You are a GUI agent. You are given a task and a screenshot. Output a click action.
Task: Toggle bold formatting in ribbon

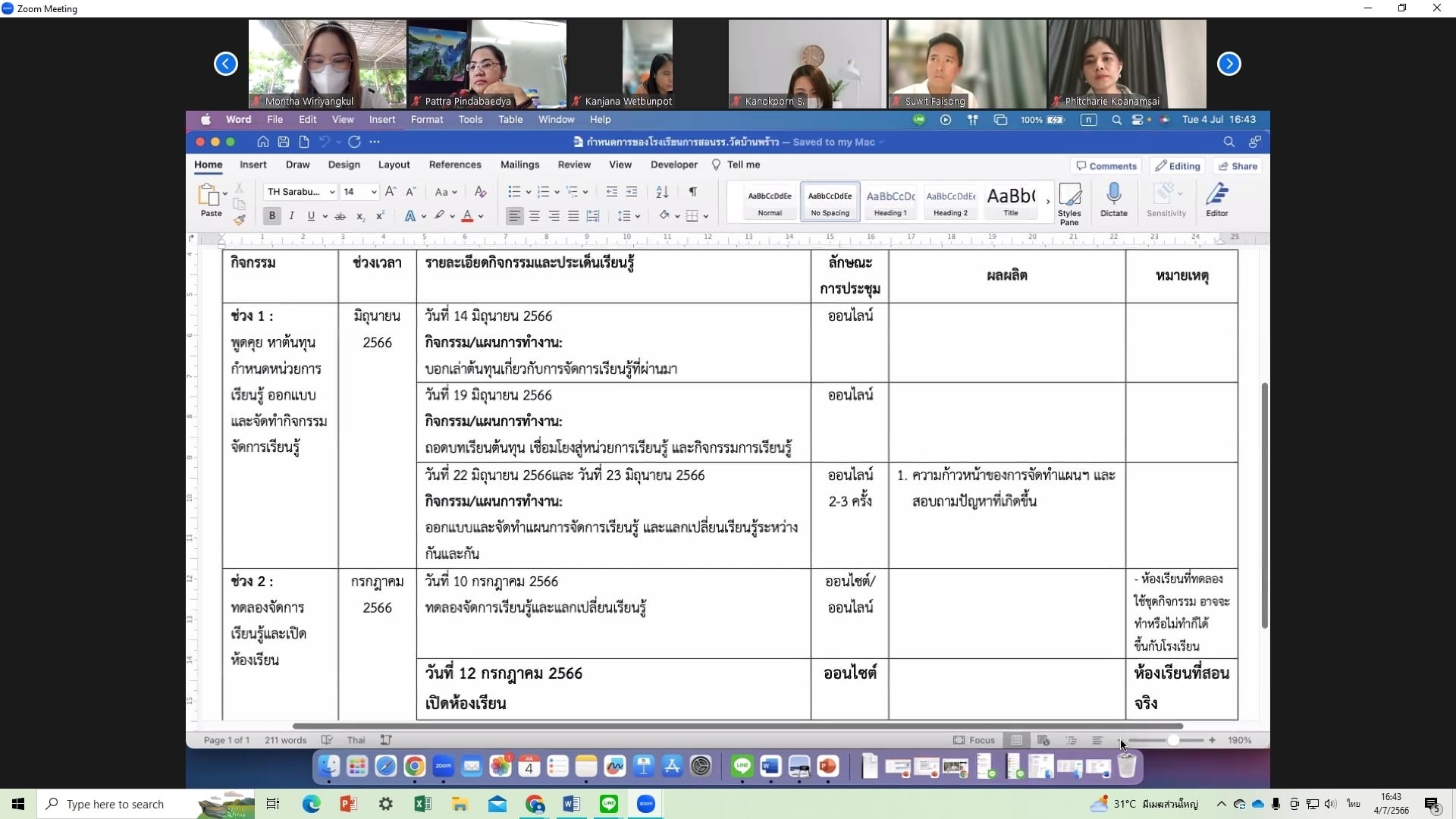pos(271,216)
